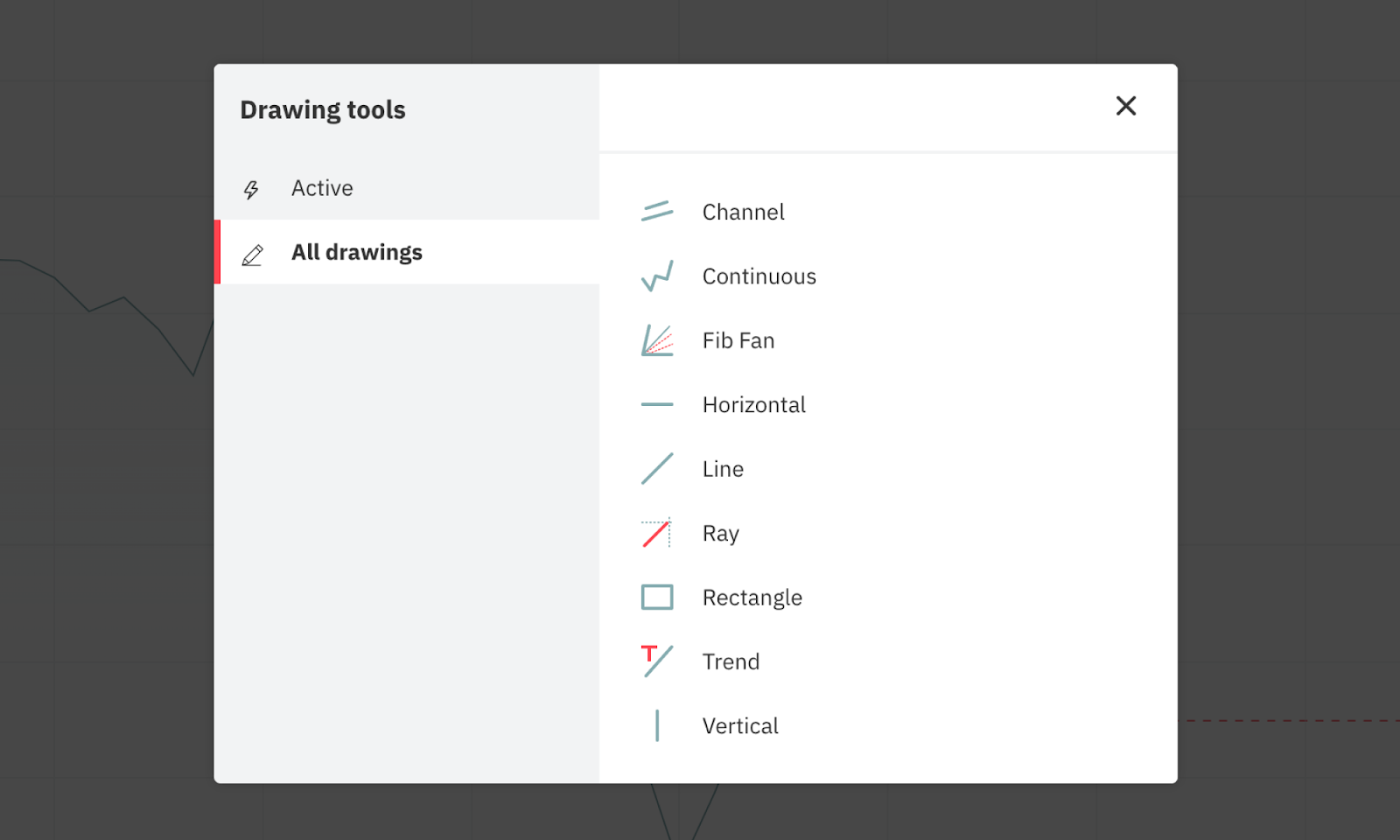Select the Continuous line tool icon
Screen dimensions: 1400x840
coord(657,275)
